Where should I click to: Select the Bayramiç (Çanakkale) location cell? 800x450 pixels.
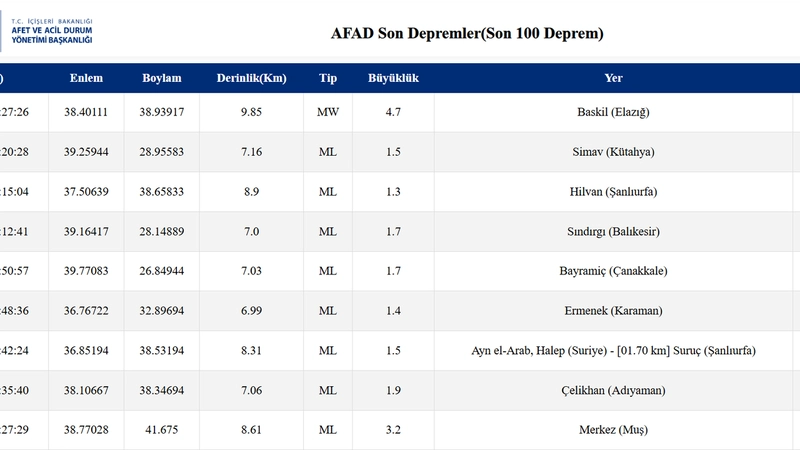click(613, 271)
